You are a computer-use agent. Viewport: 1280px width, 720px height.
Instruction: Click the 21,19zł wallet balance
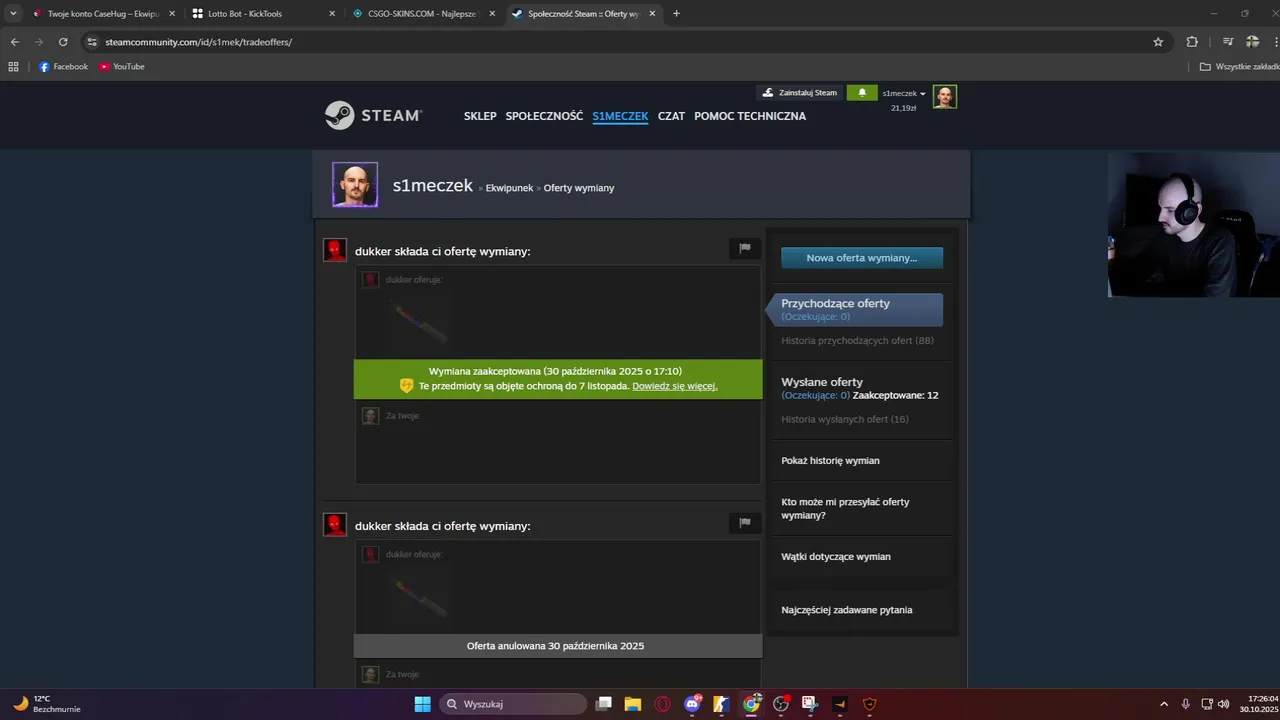[x=903, y=107]
